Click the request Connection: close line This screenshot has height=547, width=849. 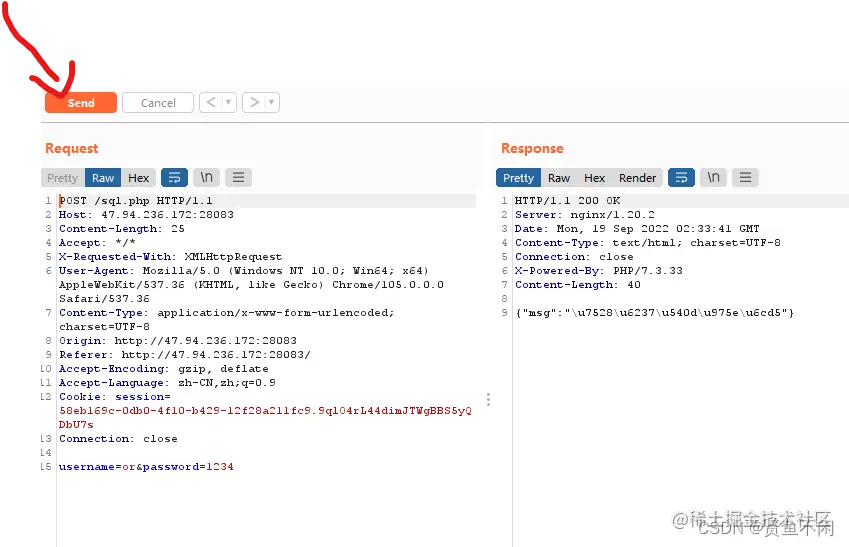click(118, 439)
